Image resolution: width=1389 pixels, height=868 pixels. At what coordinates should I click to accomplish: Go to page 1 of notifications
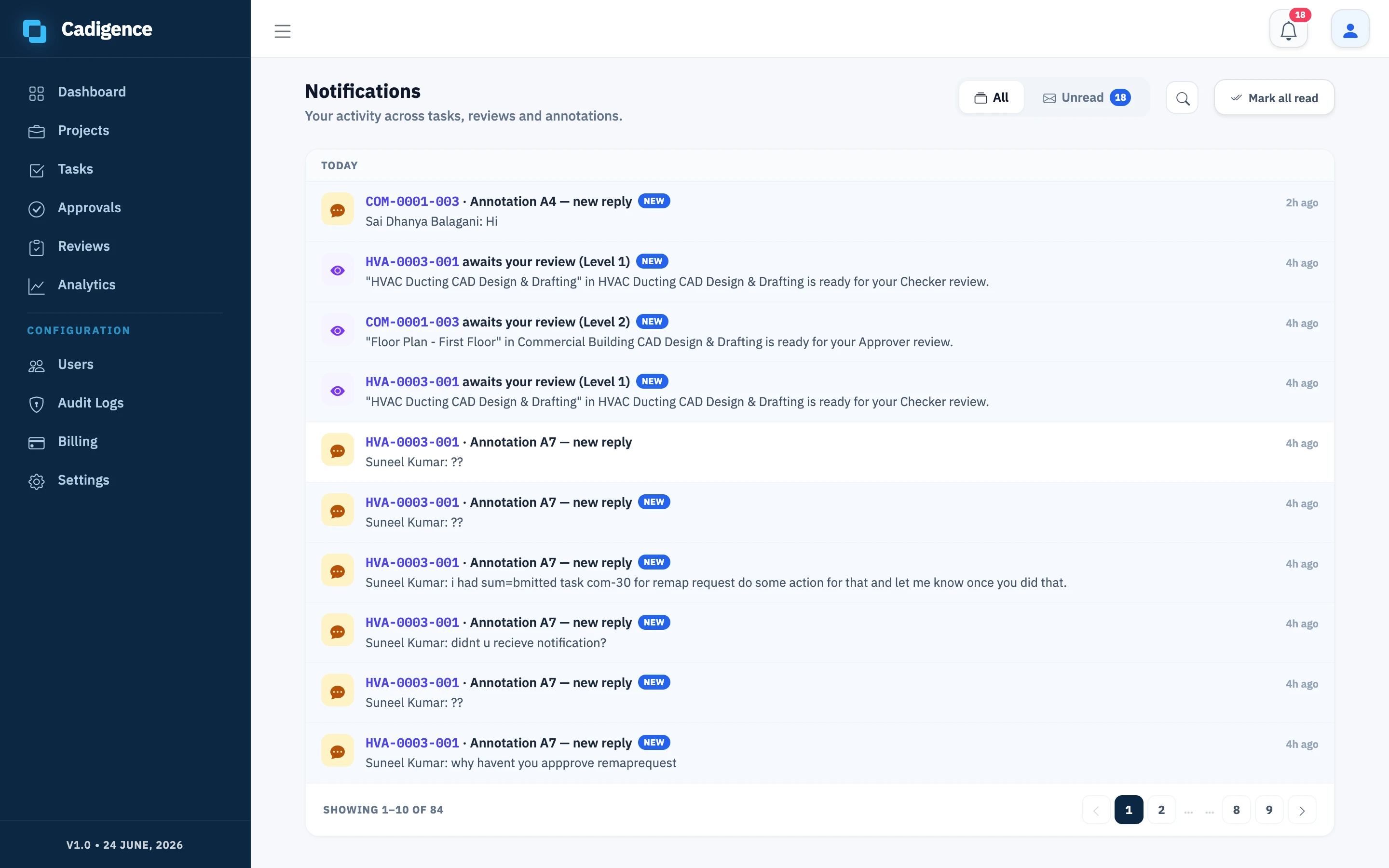tap(1129, 810)
